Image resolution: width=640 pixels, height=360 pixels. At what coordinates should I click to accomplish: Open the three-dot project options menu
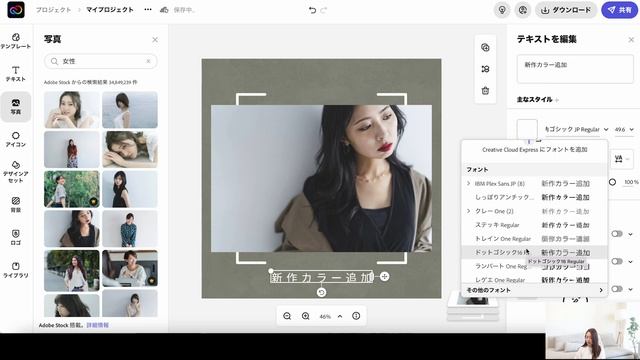click(x=148, y=10)
